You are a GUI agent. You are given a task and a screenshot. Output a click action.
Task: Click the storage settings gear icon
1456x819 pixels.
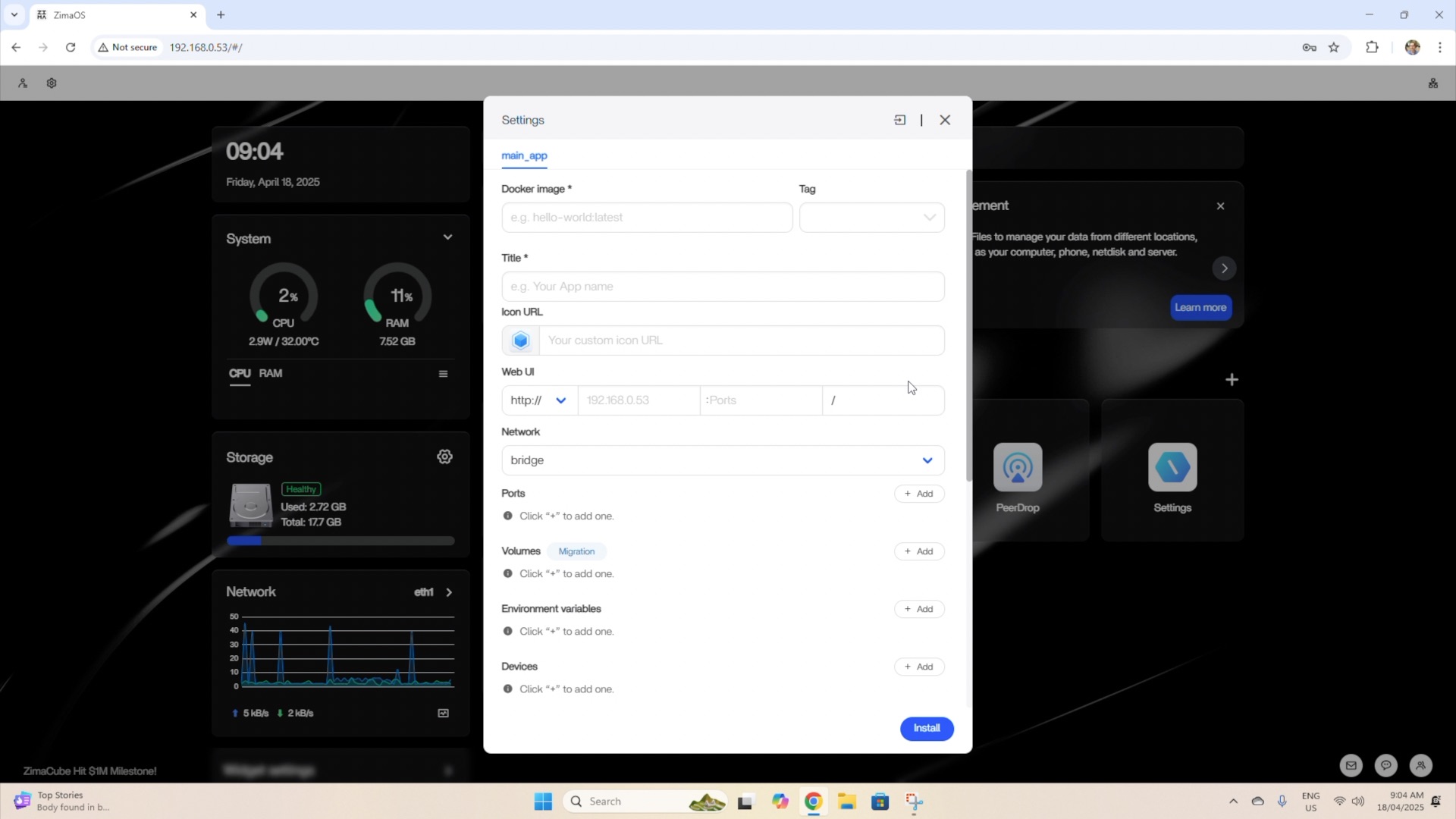(x=444, y=457)
